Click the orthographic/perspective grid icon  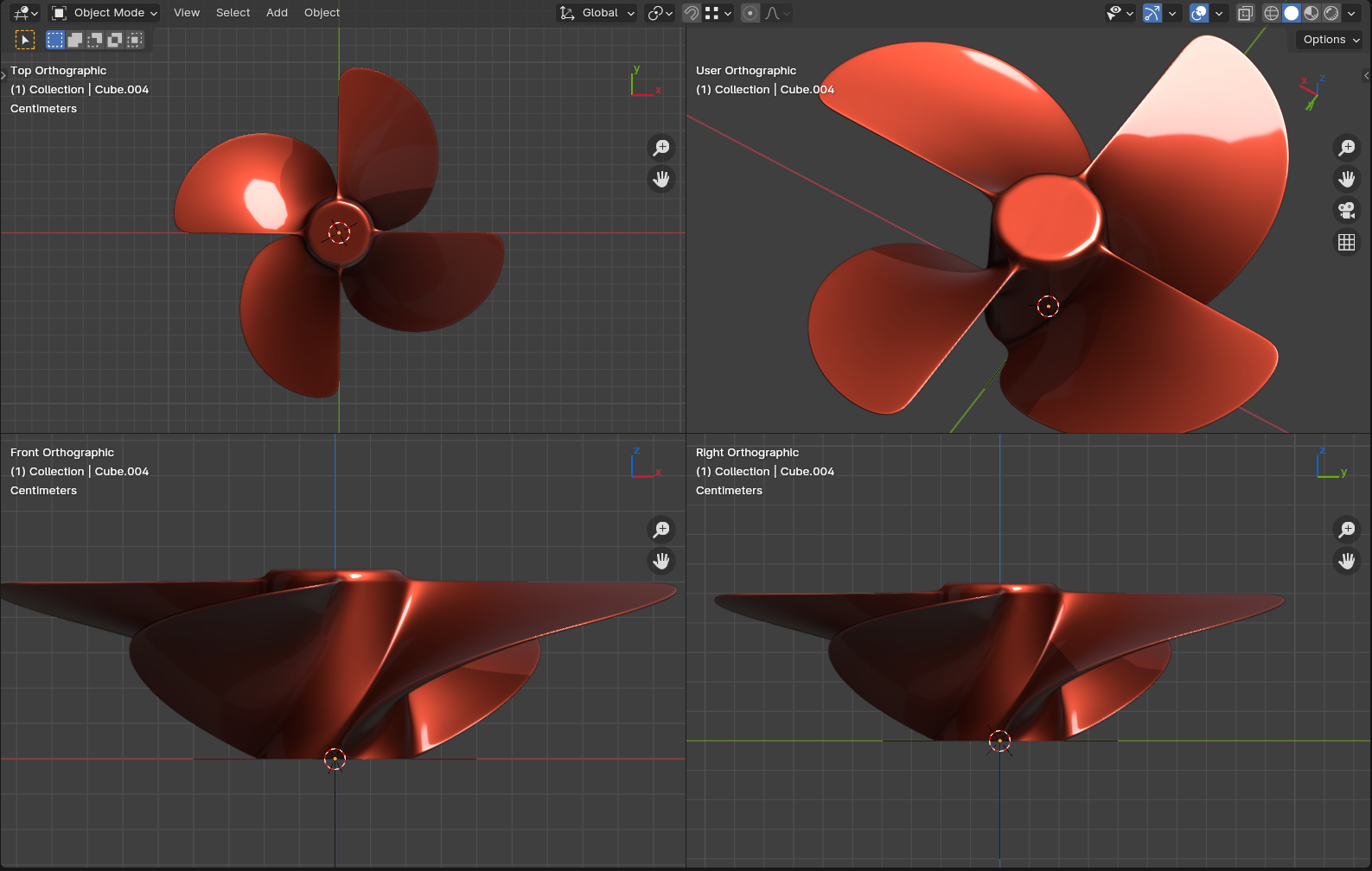(x=1346, y=242)
